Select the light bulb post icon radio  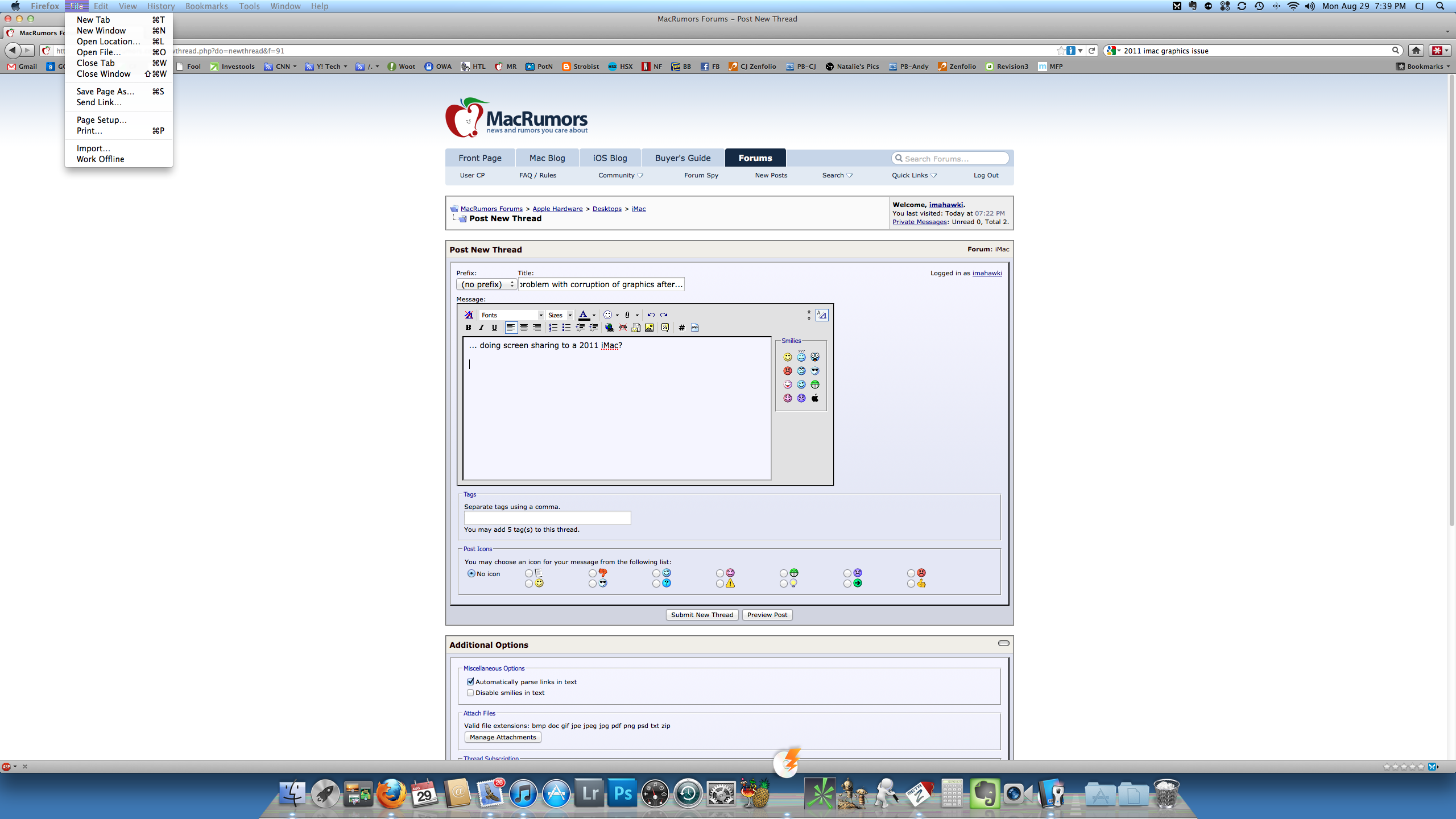[784, 584]
